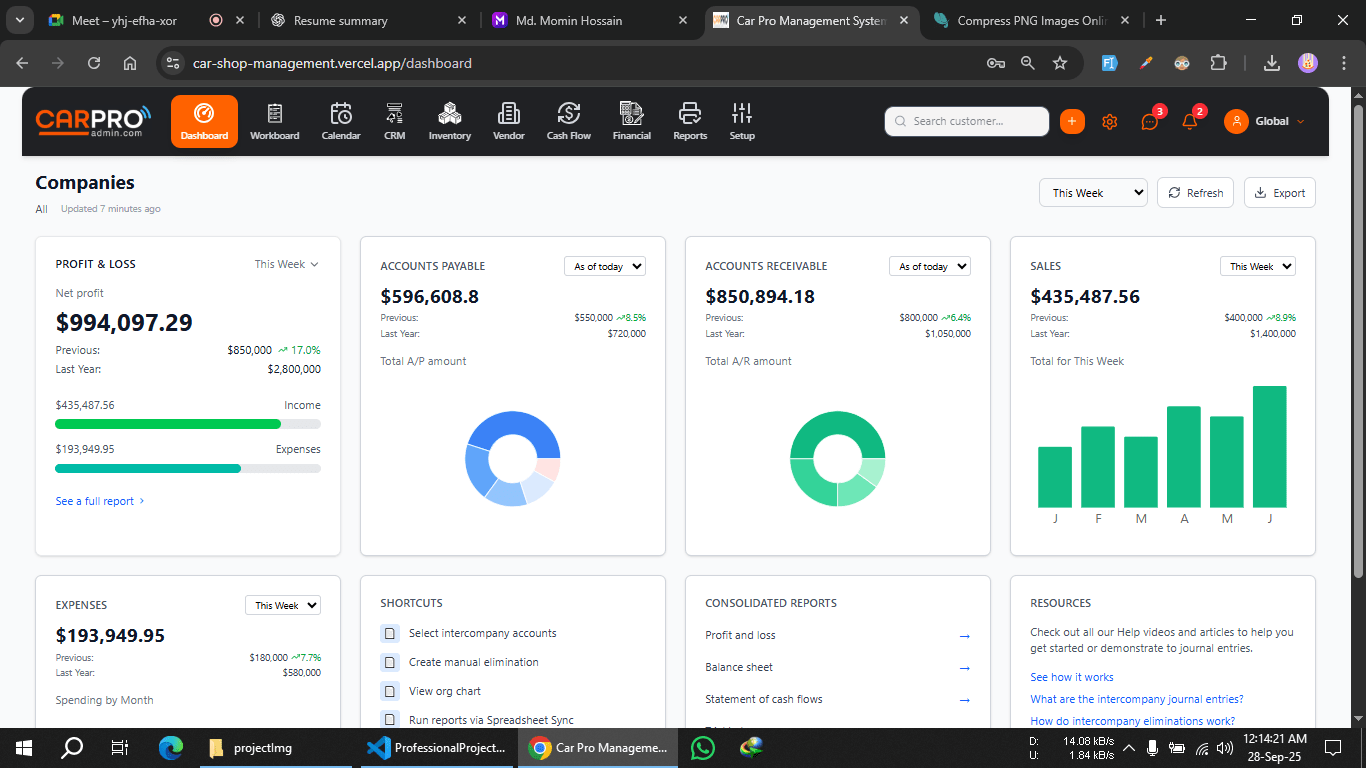1366x768 pixels.
Task: Open Accounts Payable As of today dropdown
Action: tap(605, 266)
